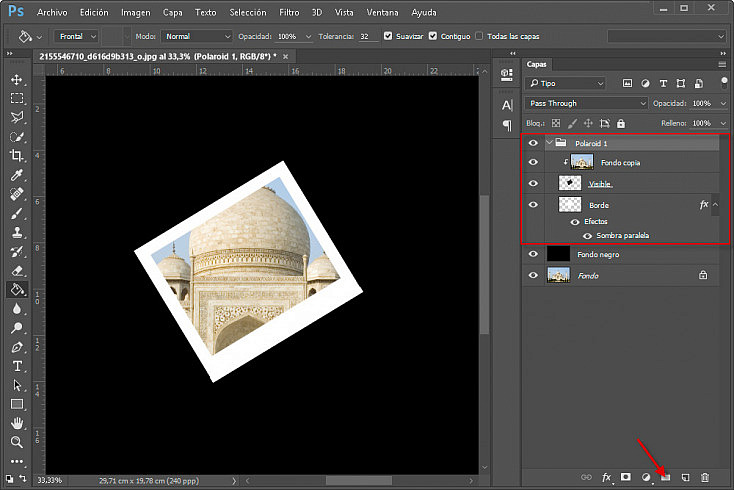Click the foreground/background color default icon
The height and width of the screenshot is (490, 734).
coord(9,479)
